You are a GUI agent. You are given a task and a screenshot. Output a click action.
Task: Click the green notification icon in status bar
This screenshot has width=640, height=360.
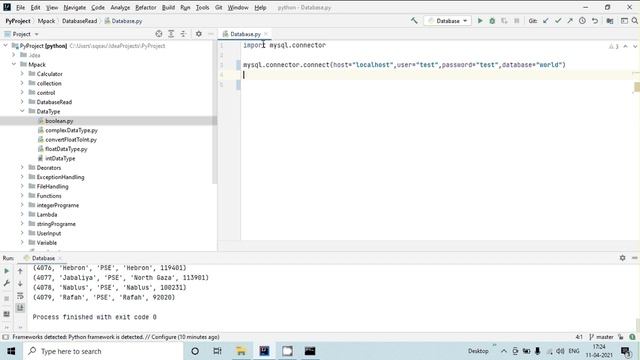point(632,337)
